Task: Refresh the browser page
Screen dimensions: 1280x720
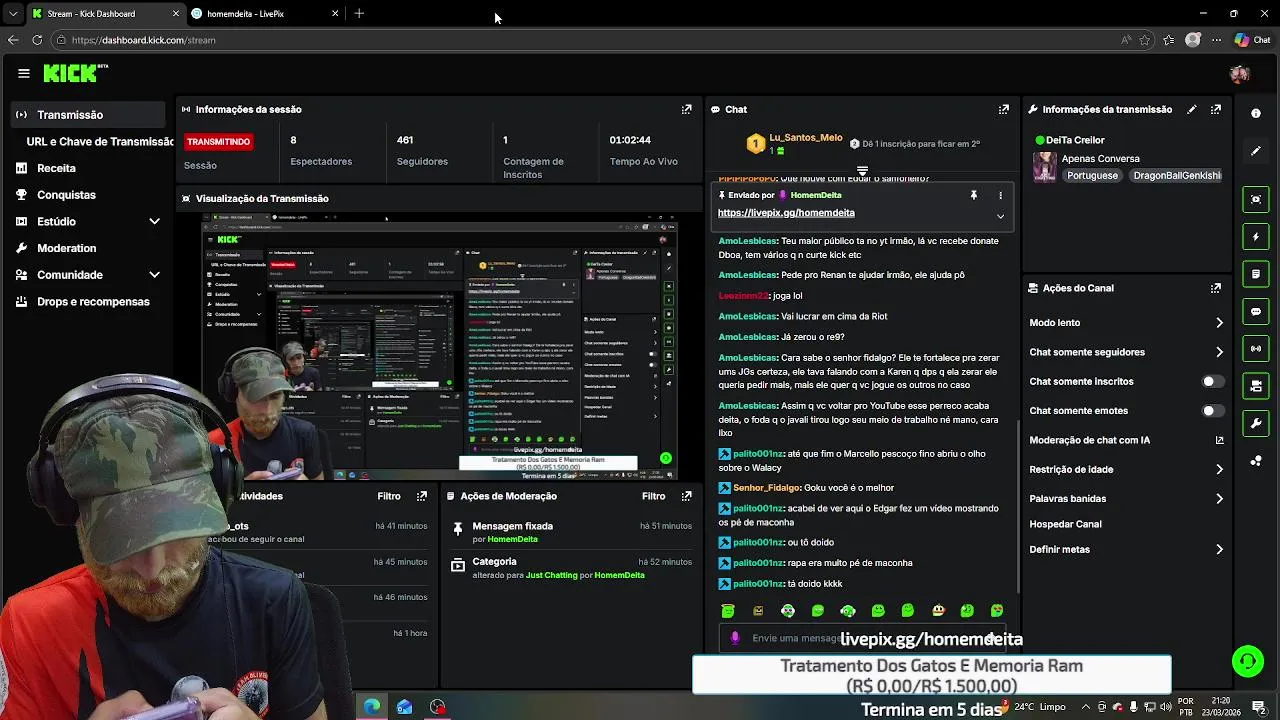Action: coord(37,40)
